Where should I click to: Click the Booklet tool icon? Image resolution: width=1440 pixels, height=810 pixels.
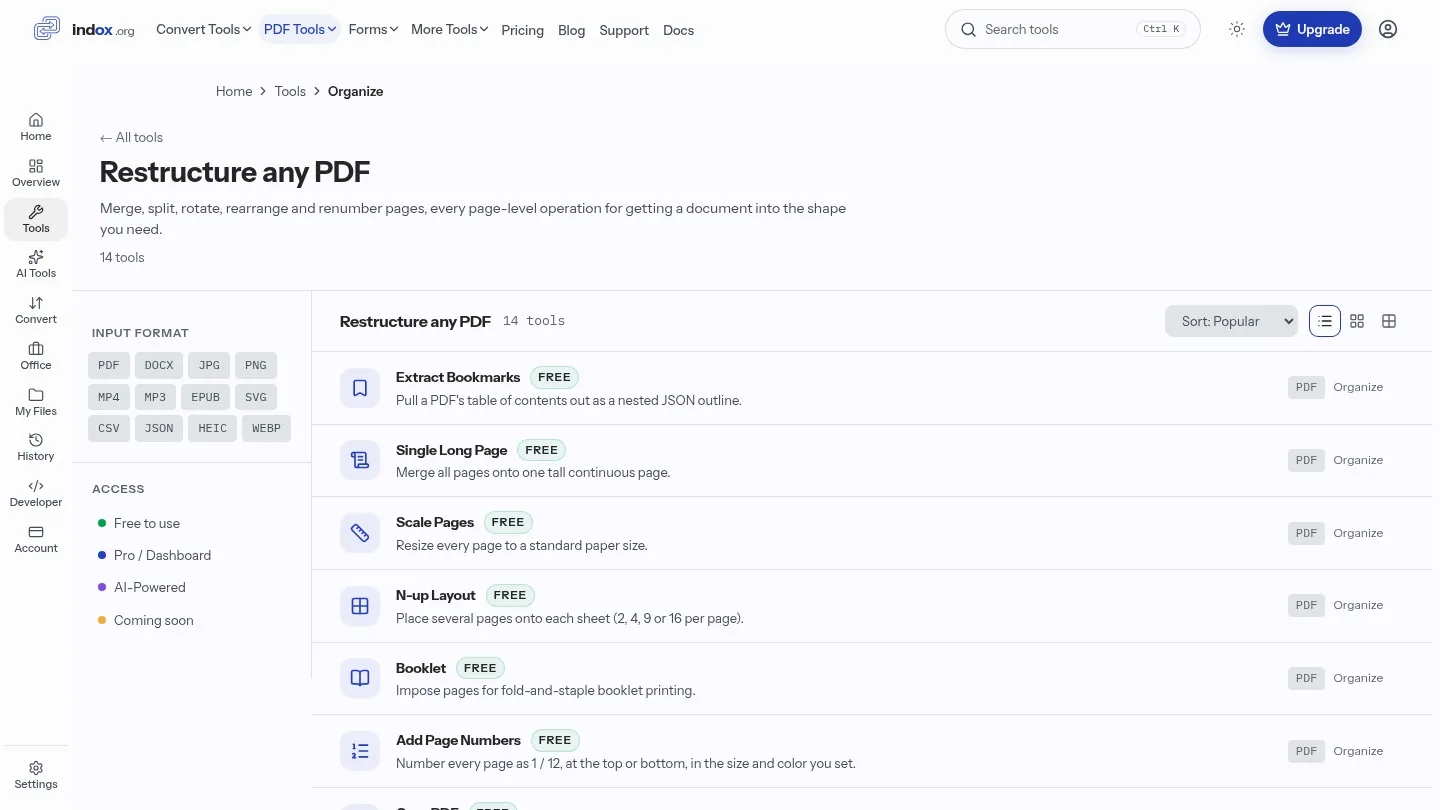(x=360, y=678)
